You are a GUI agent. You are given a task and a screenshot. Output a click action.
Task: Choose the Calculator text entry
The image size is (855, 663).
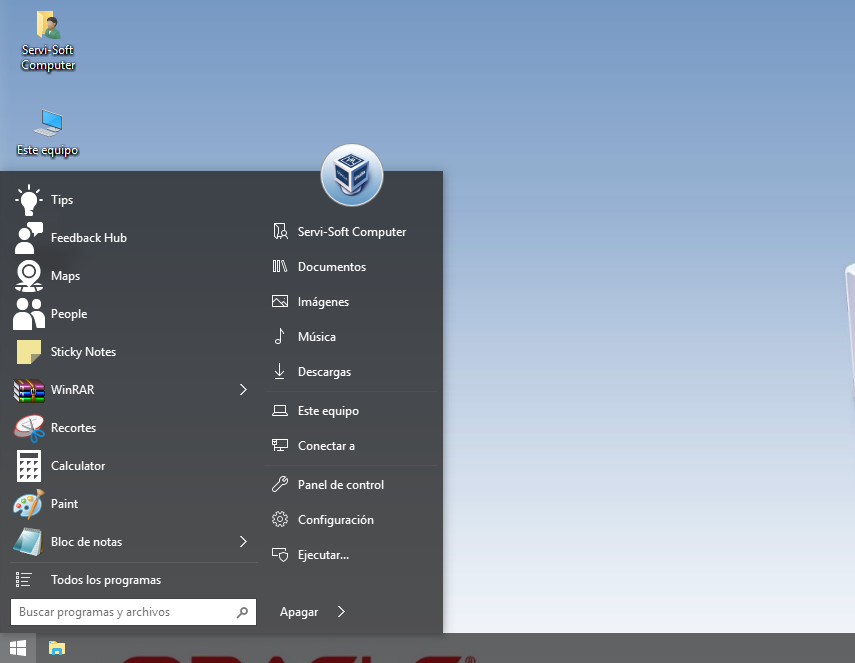point(78,466)
